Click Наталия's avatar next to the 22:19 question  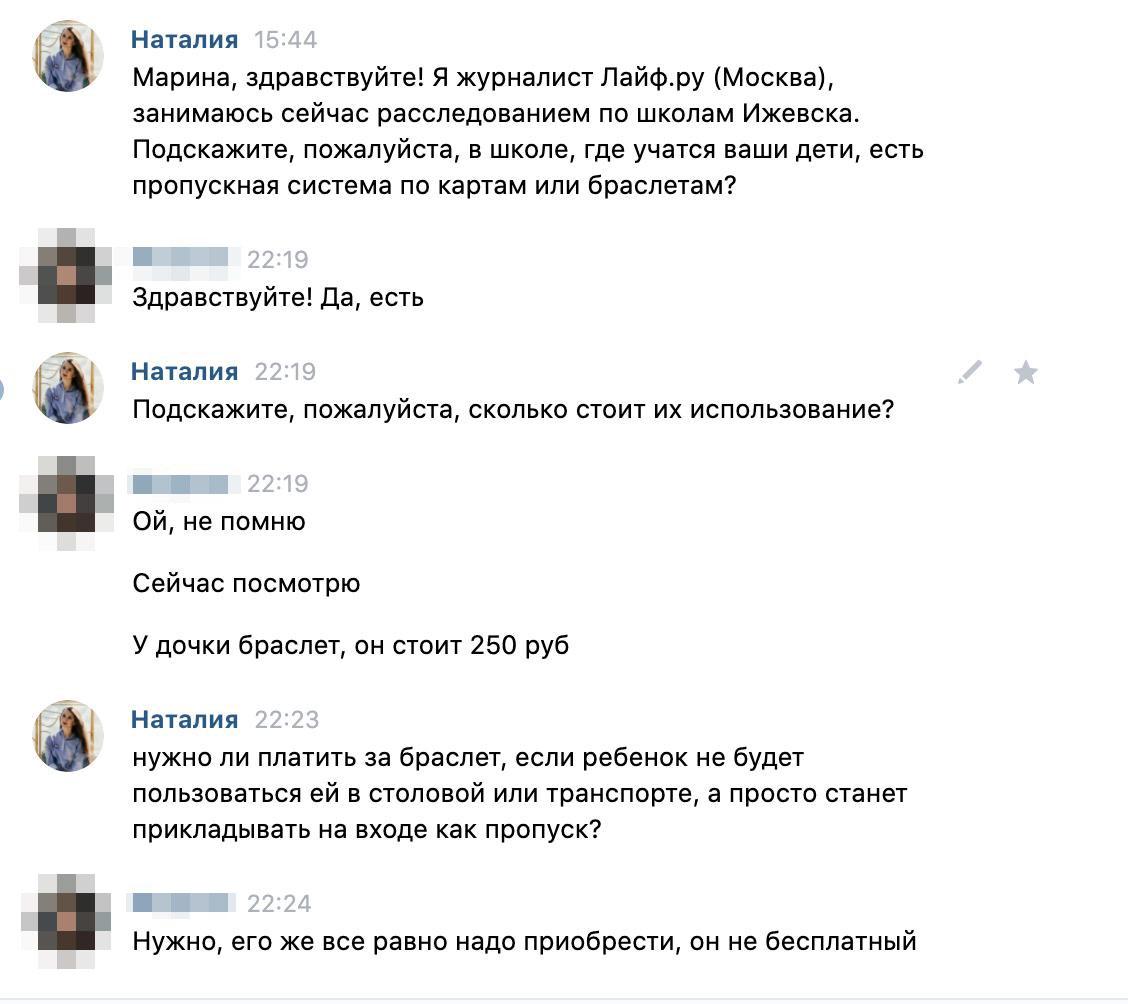coord(67,388)
